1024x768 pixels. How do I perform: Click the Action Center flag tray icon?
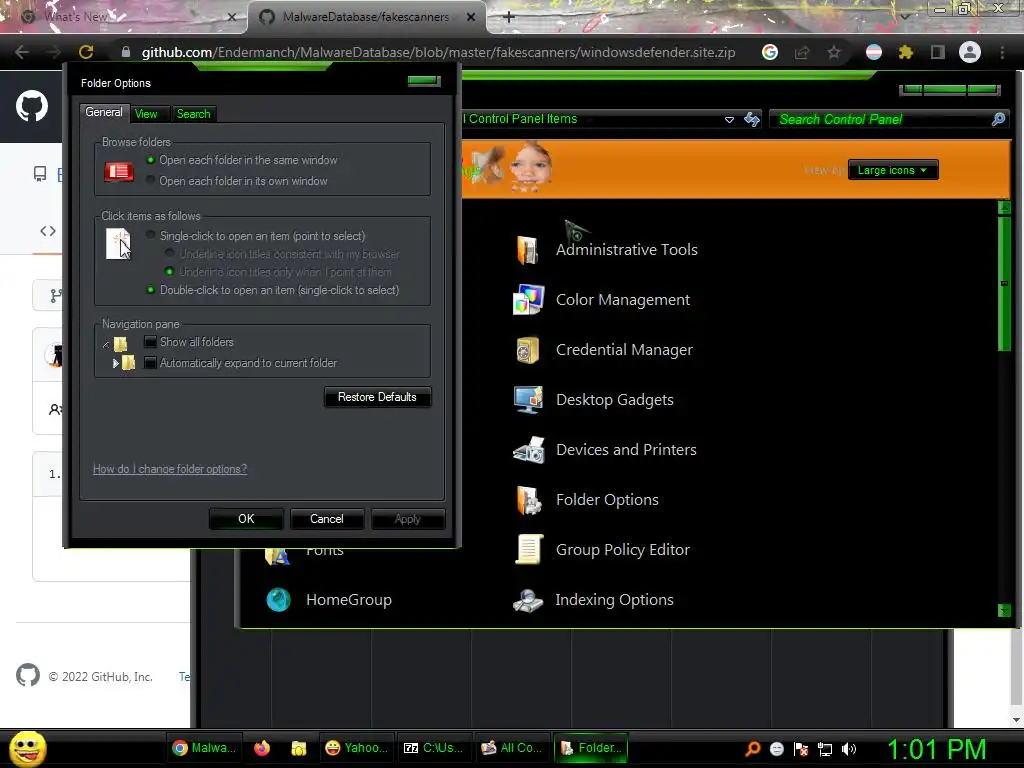point(801,748)
